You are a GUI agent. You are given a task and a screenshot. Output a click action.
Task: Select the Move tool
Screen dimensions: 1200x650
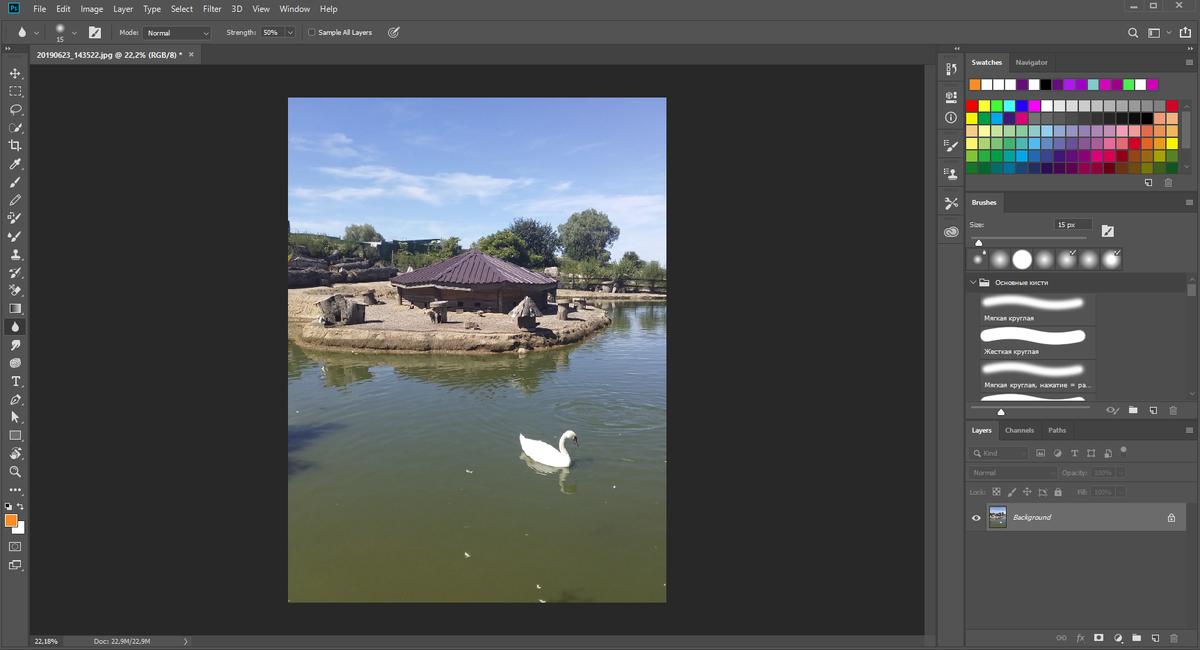[x=15, y=74]
